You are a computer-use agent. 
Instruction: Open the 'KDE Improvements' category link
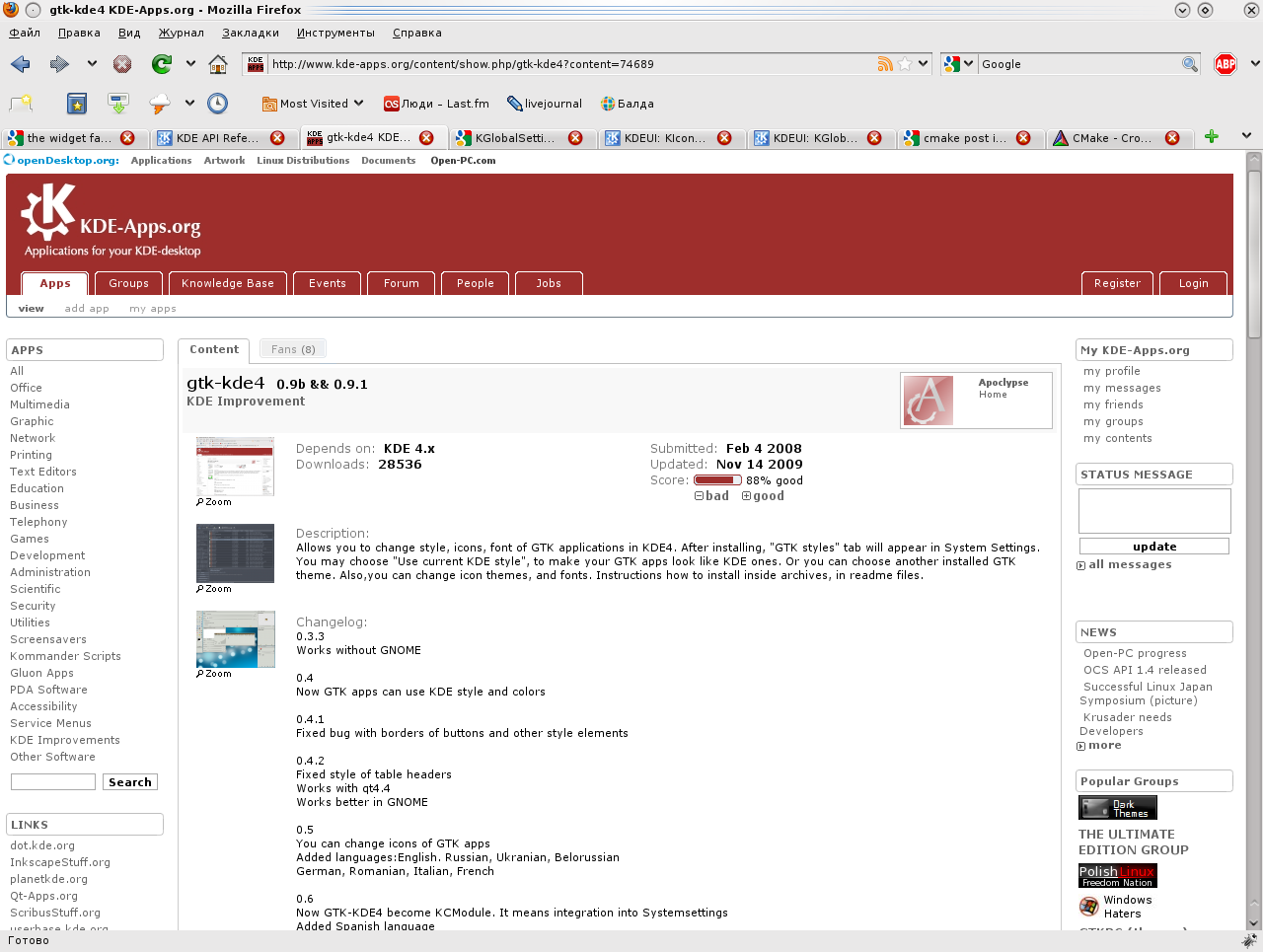(65, 740)
